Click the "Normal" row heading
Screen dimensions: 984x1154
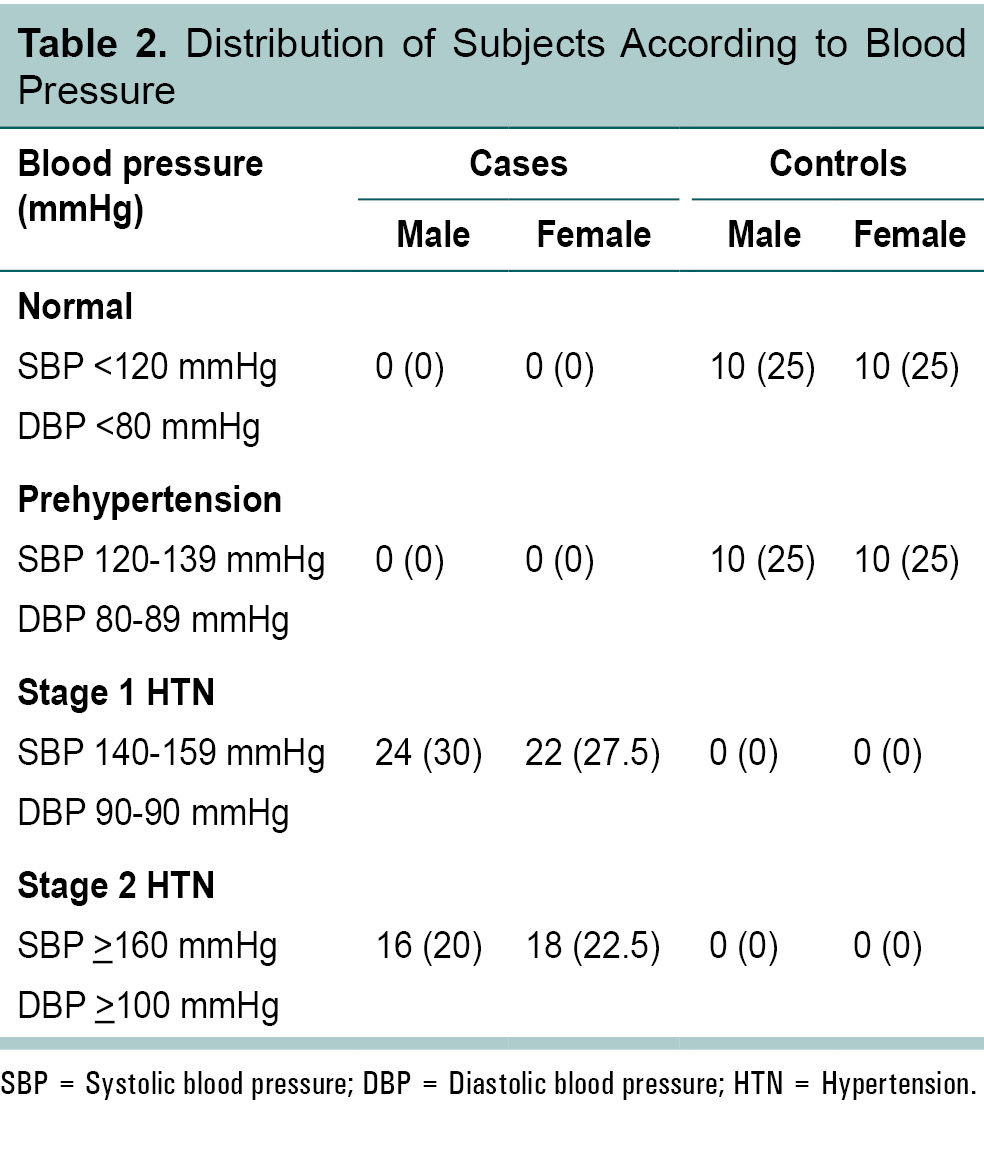(x=75, y=307)
